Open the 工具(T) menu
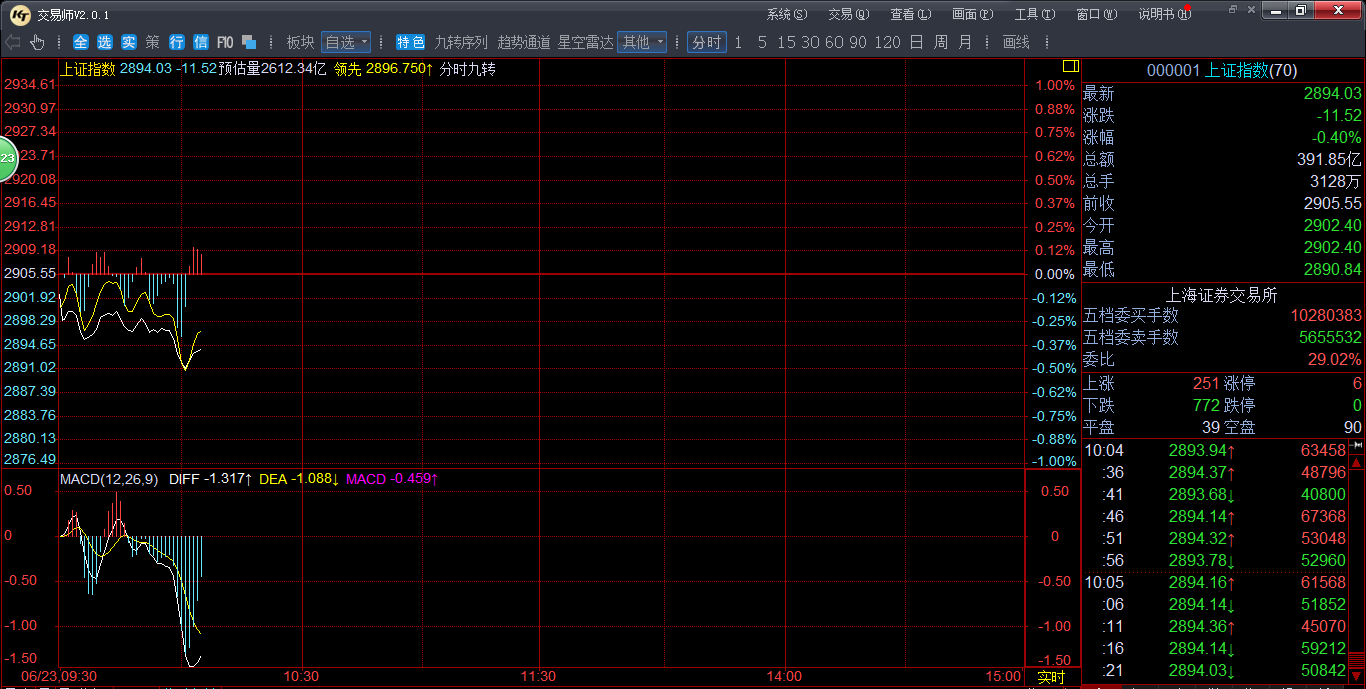The width and height of the screenshot is (1366, 689). (x=1033, y=14)
